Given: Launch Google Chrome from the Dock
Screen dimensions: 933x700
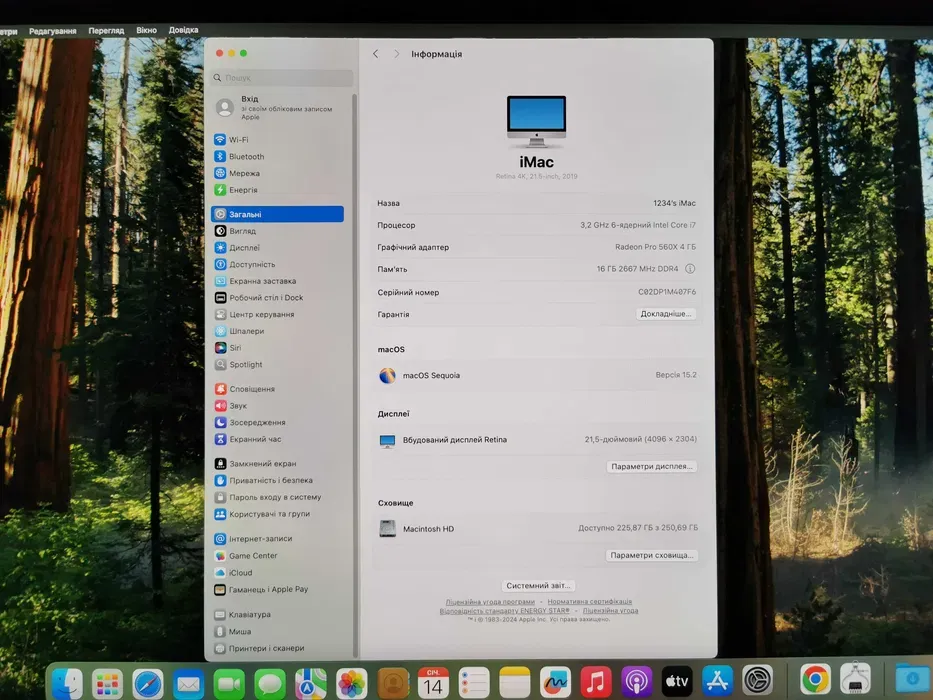Looking at the screenshot, I should (815, 681).
